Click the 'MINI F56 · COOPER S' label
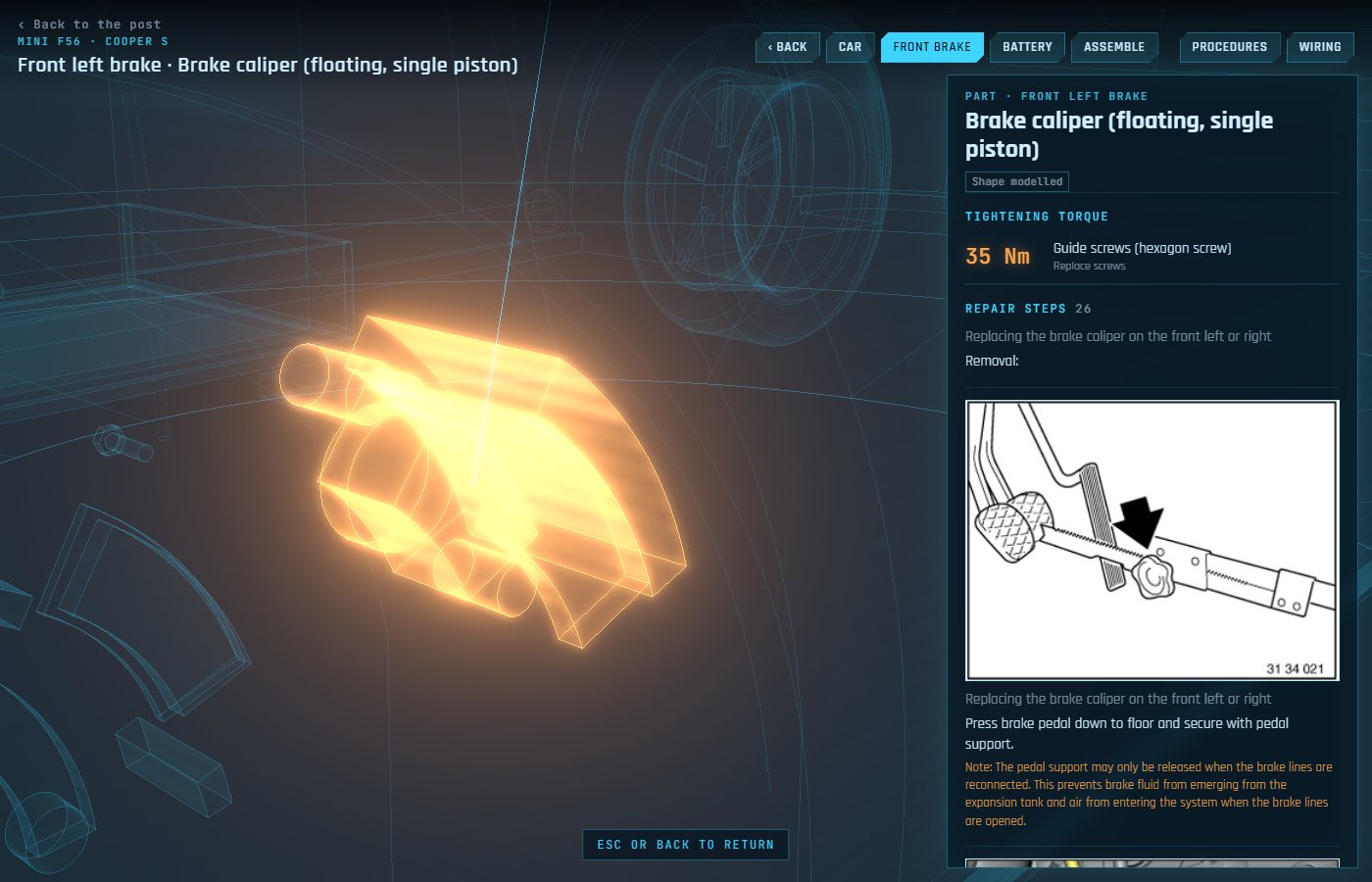Screen dimensions: 1372x882 coord(93,41)
